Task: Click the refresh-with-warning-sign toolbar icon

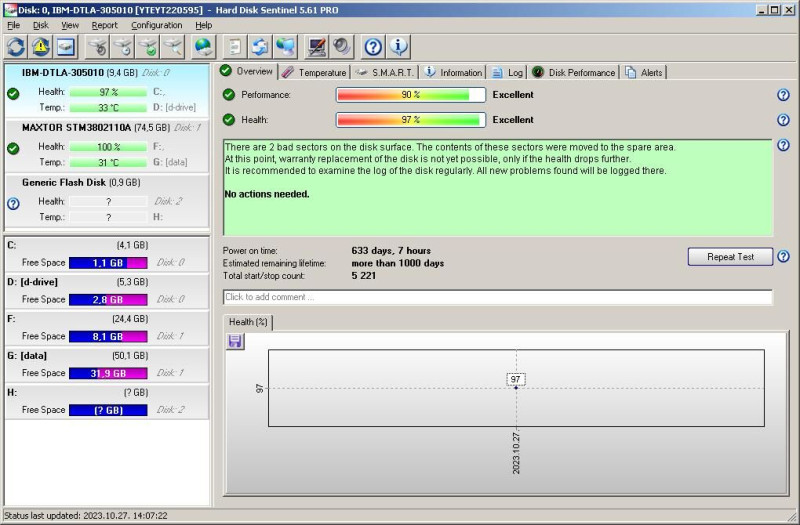Action: point(41,47)
